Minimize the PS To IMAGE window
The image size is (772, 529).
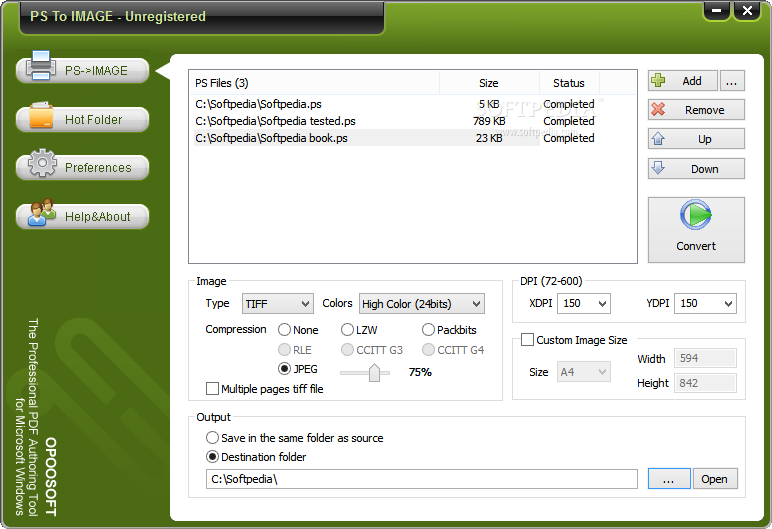click(717, 10)
